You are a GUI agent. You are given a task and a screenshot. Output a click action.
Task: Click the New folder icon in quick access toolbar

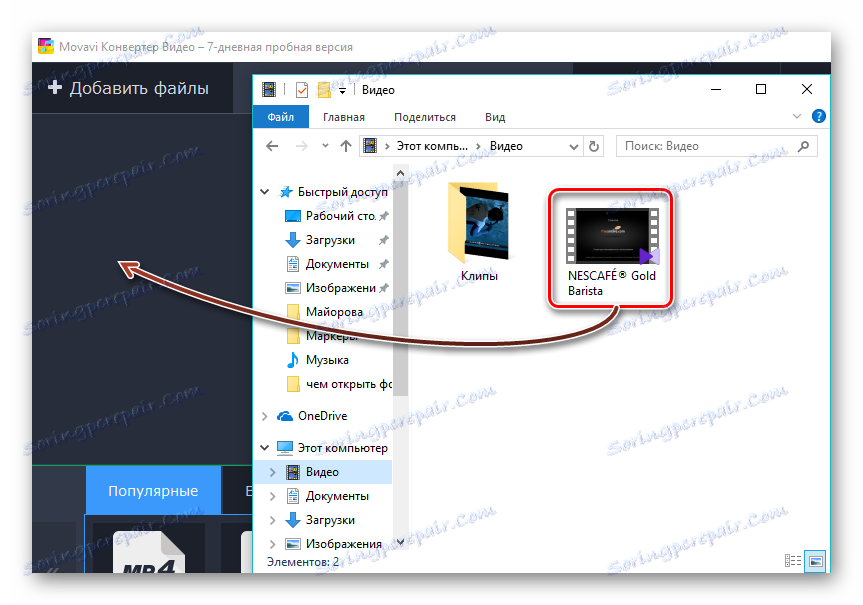pyautogui.click(x=324, y=89)
